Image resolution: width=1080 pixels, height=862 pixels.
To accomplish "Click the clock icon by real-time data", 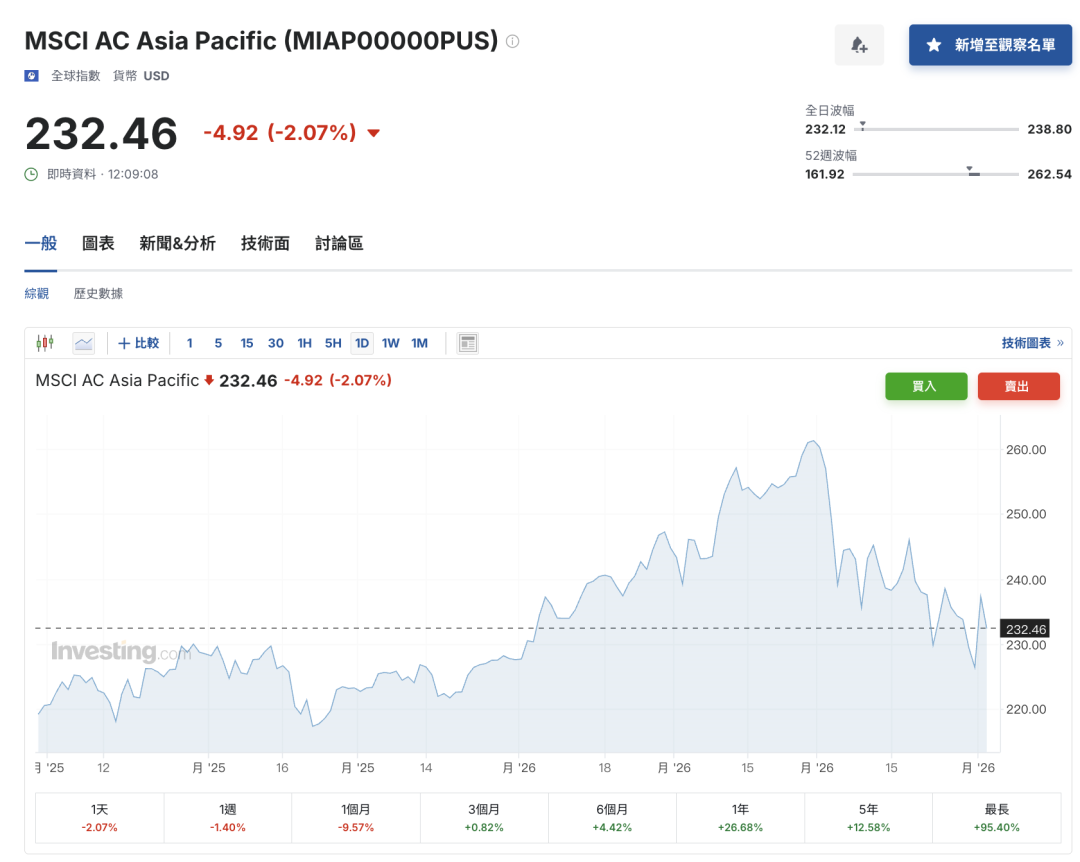I will (x=32, y=174).
